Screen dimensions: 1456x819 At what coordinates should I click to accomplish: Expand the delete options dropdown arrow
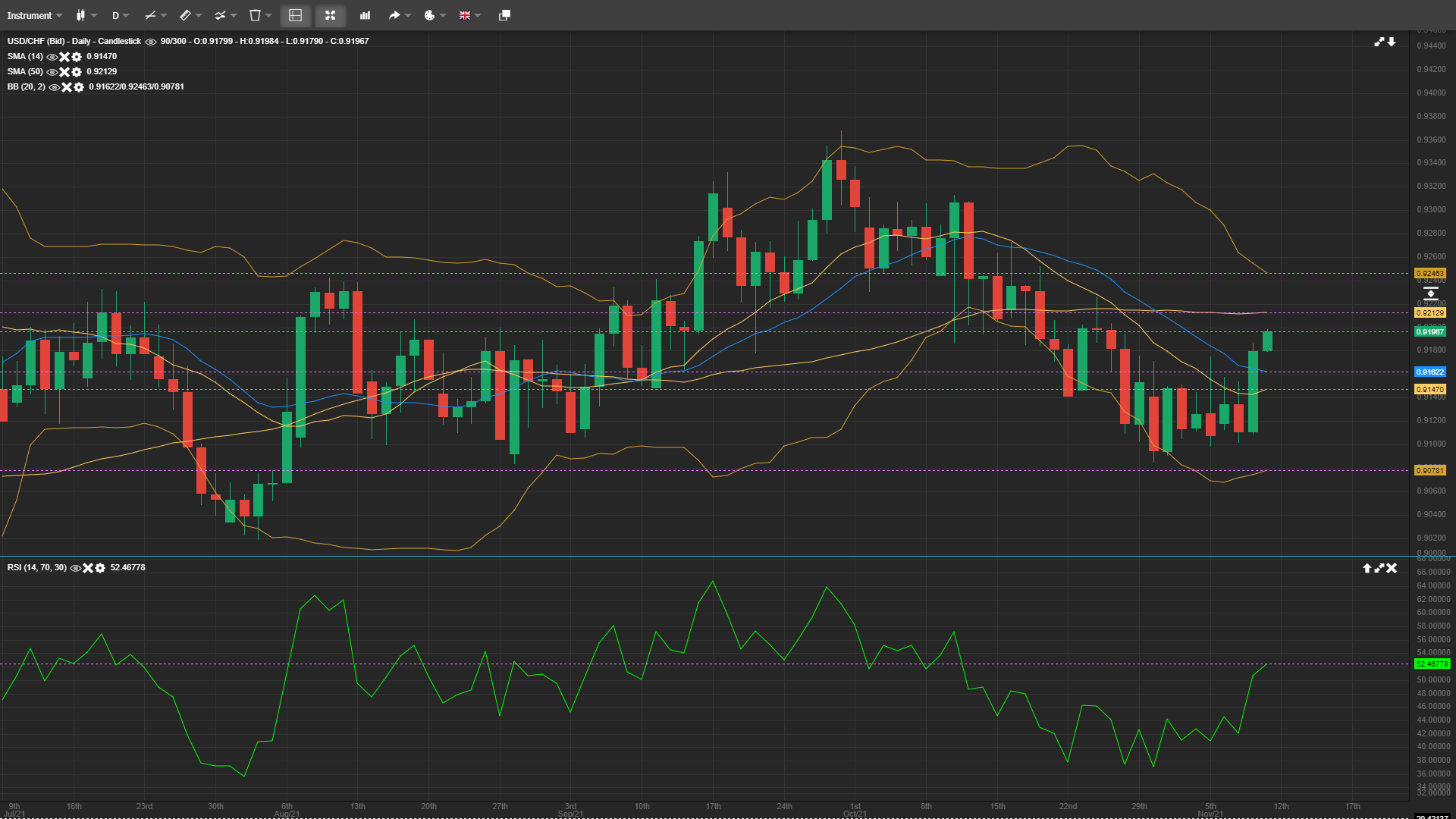click(x=268, y=15)
